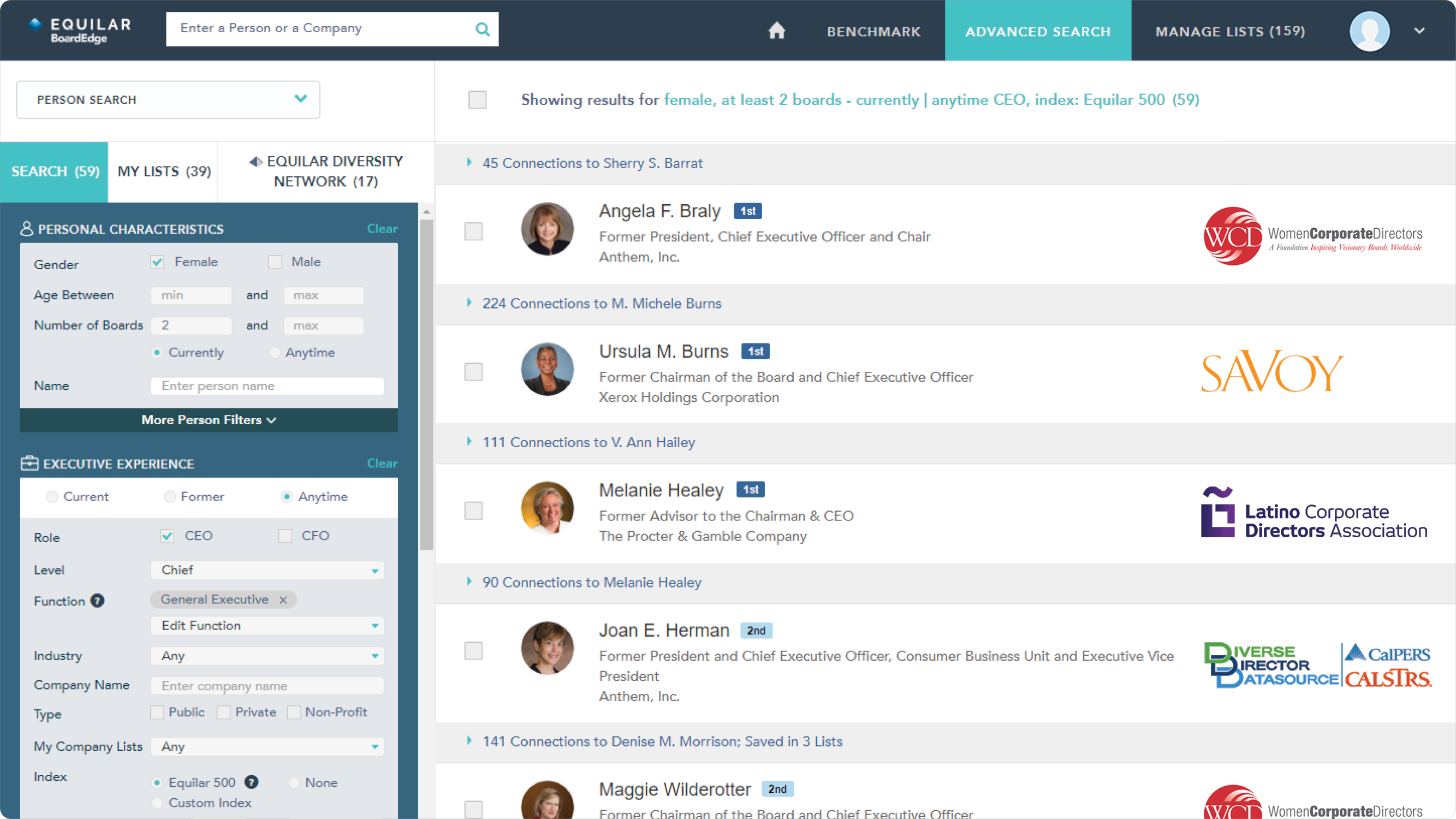Click the Diverse Director DataSource logo

pos(1270,665)
